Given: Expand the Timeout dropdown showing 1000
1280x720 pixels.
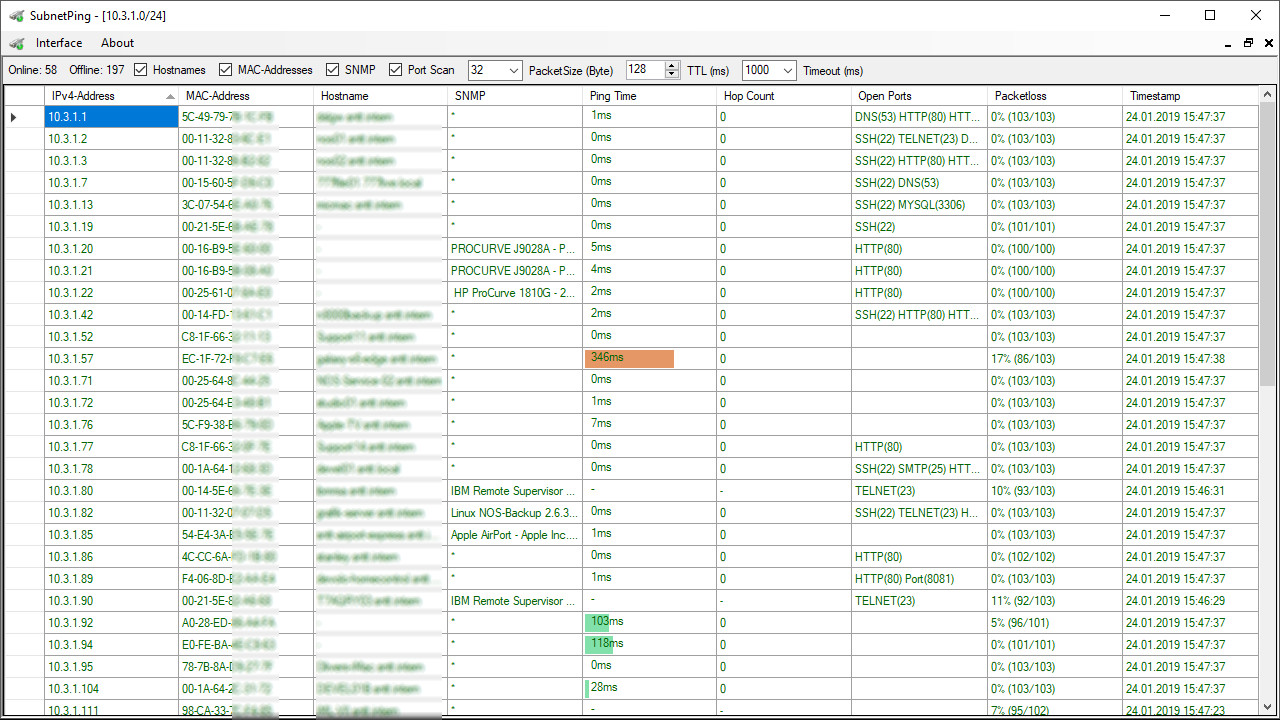Looking at the screenshot, I should pyautogui.click(x=788, y=70).
